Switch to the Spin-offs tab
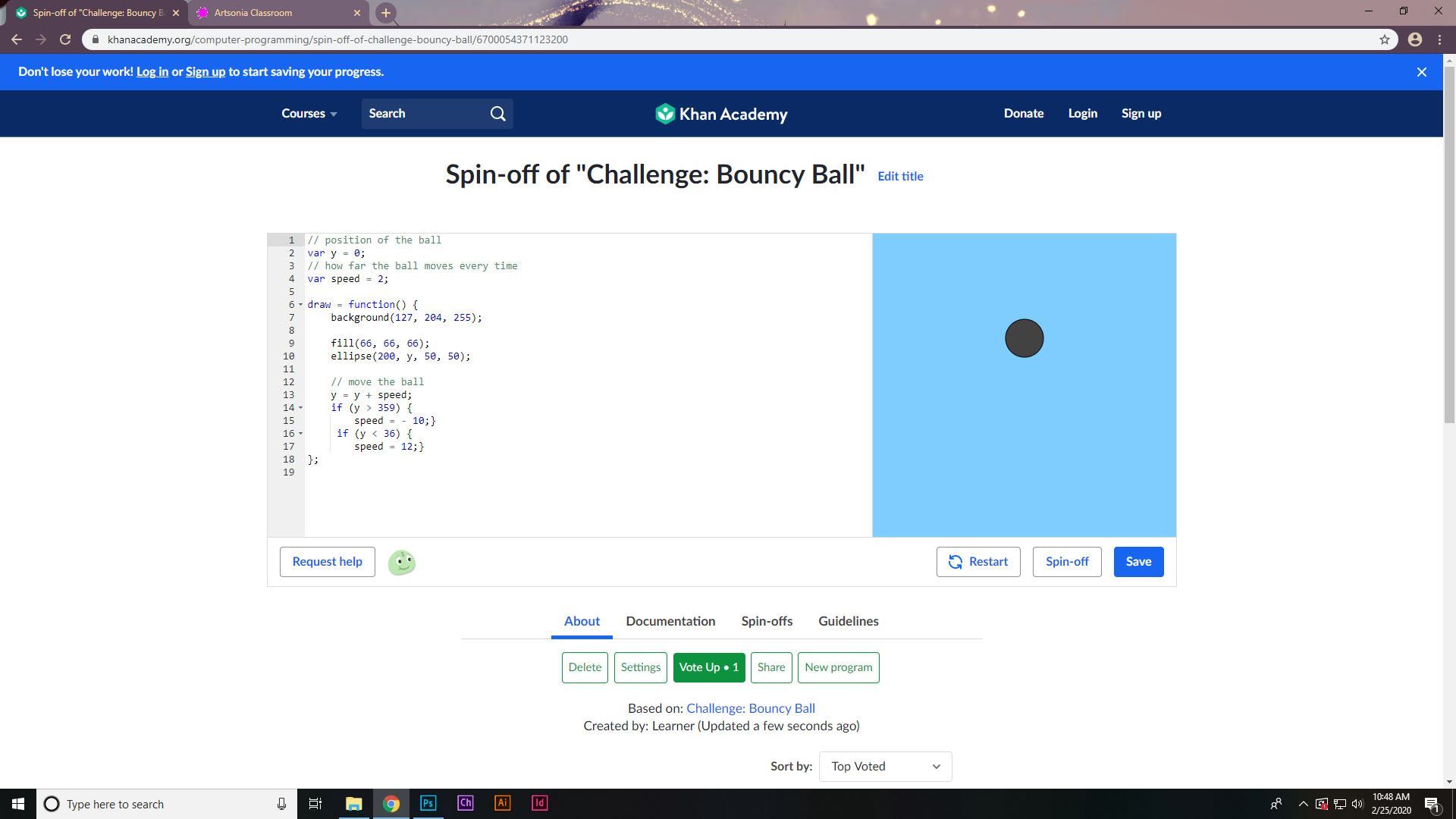Viewport: 1456px width, 819px height. tap(767, 621)
